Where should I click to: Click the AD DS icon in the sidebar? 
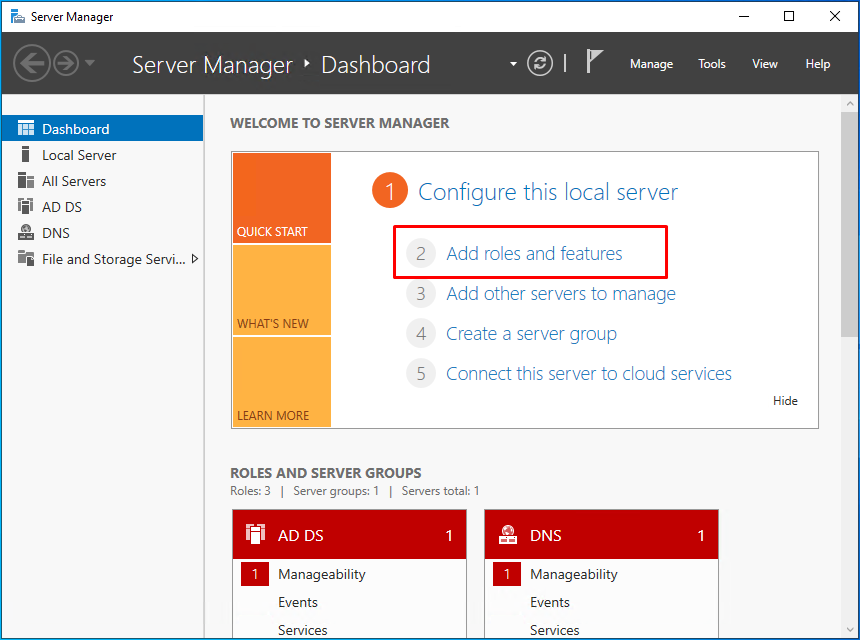25,206
